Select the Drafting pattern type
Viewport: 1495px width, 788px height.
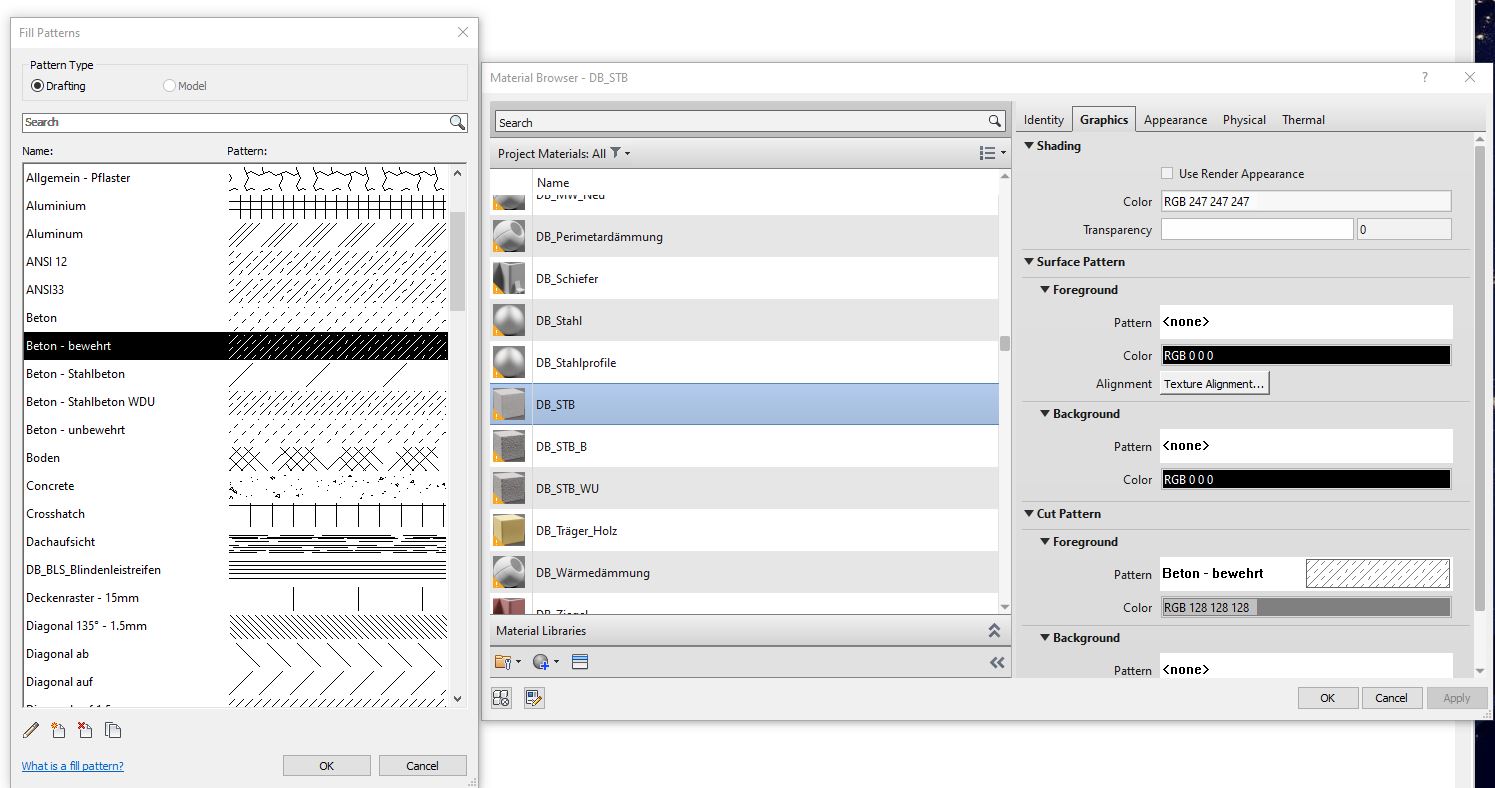36,86
